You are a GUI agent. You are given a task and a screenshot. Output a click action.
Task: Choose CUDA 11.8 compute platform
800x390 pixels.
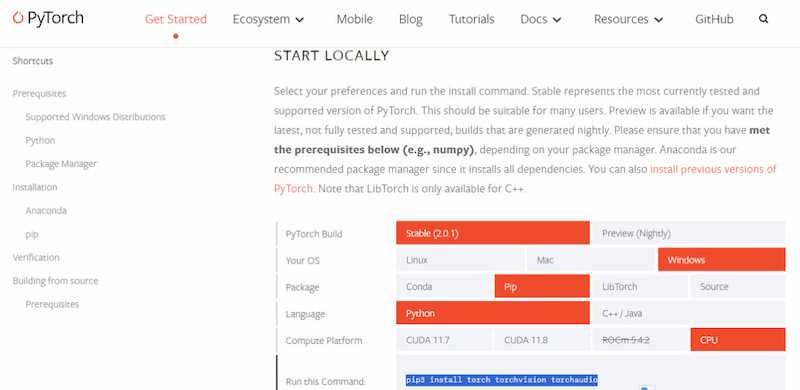542,339
